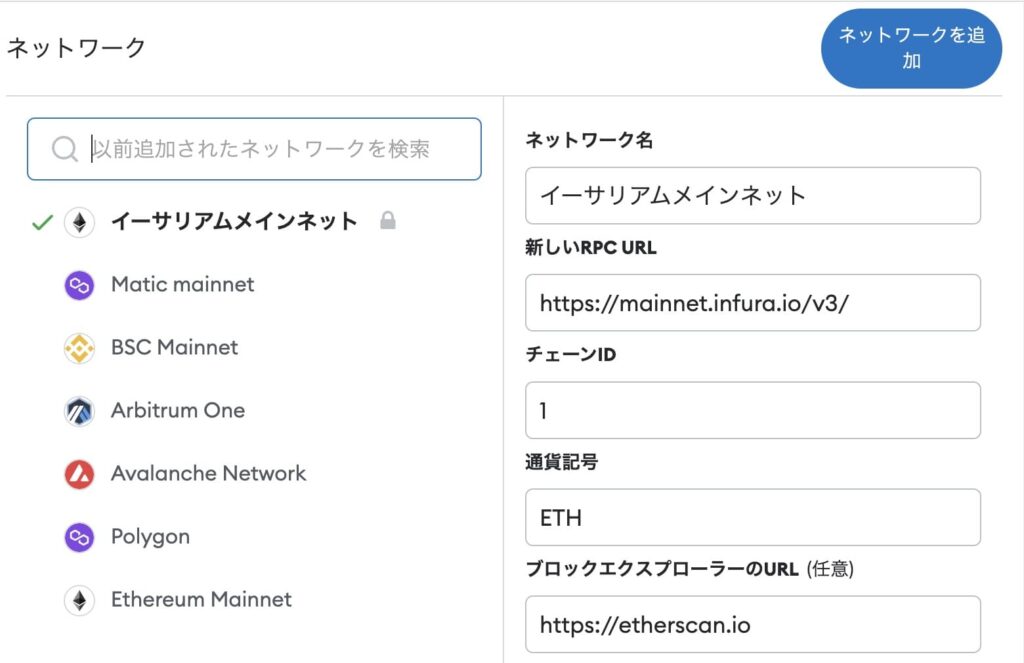The image size is (1024, 663).
Task: Click the 通貨記号 field containing ETH
Action: pyautogui.click(x=753, y=517)
